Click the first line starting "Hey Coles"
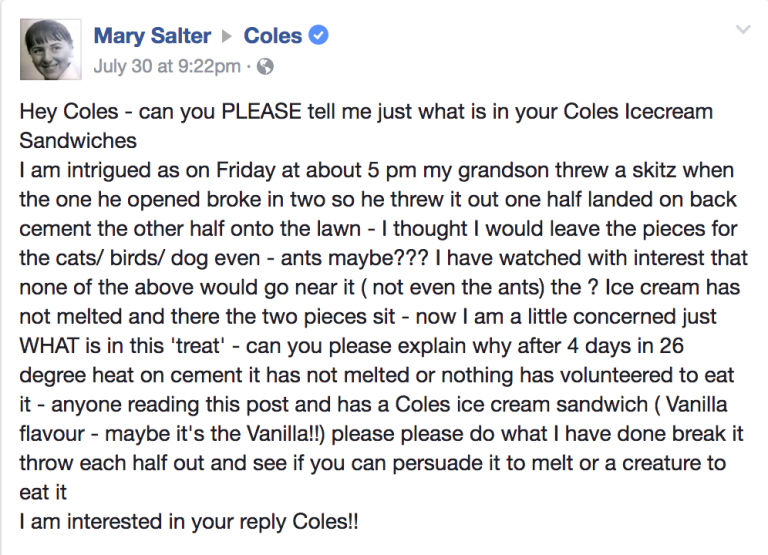 (x=366, y=112)
